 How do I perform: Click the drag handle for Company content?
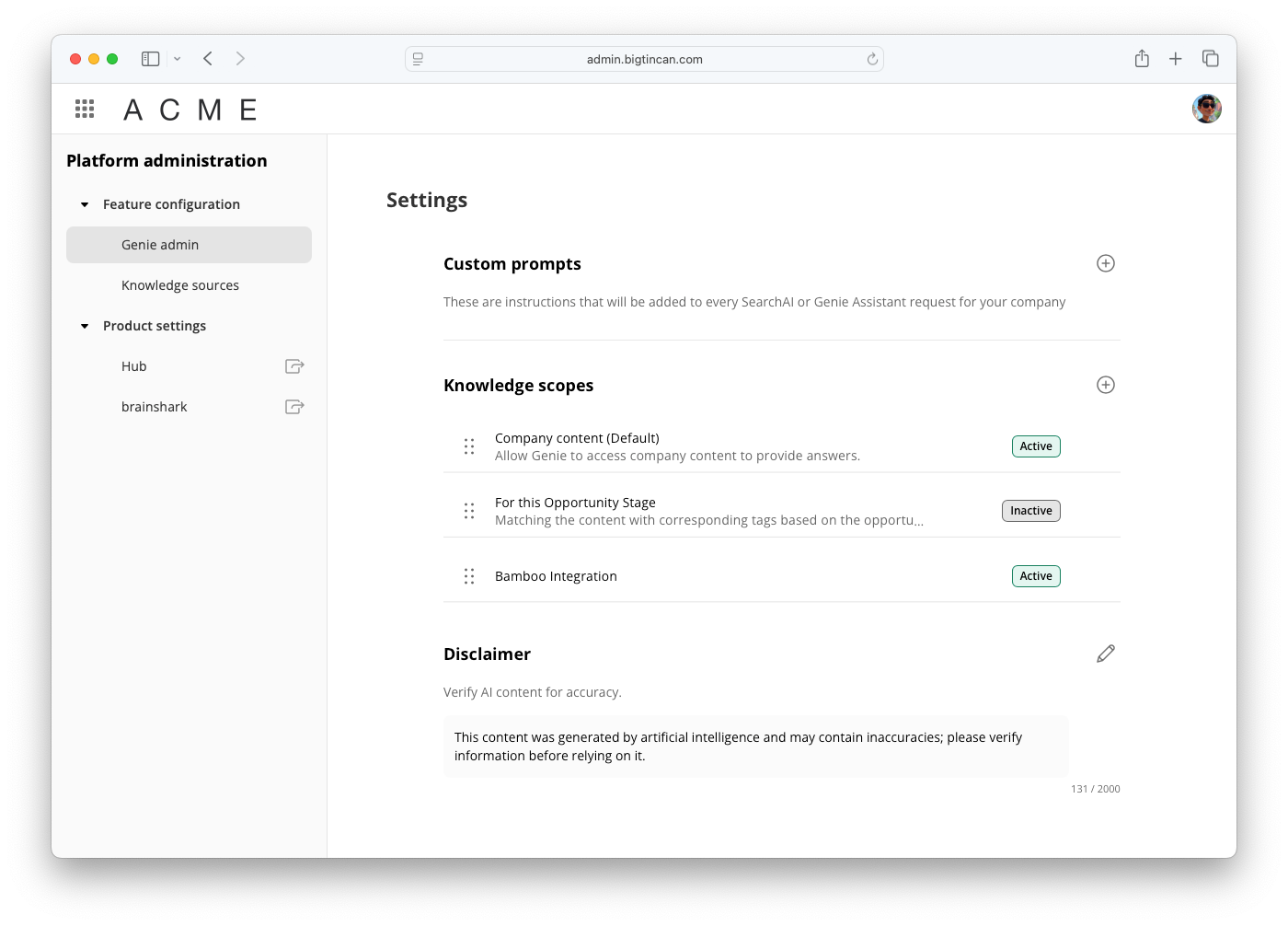click(469, 446)
